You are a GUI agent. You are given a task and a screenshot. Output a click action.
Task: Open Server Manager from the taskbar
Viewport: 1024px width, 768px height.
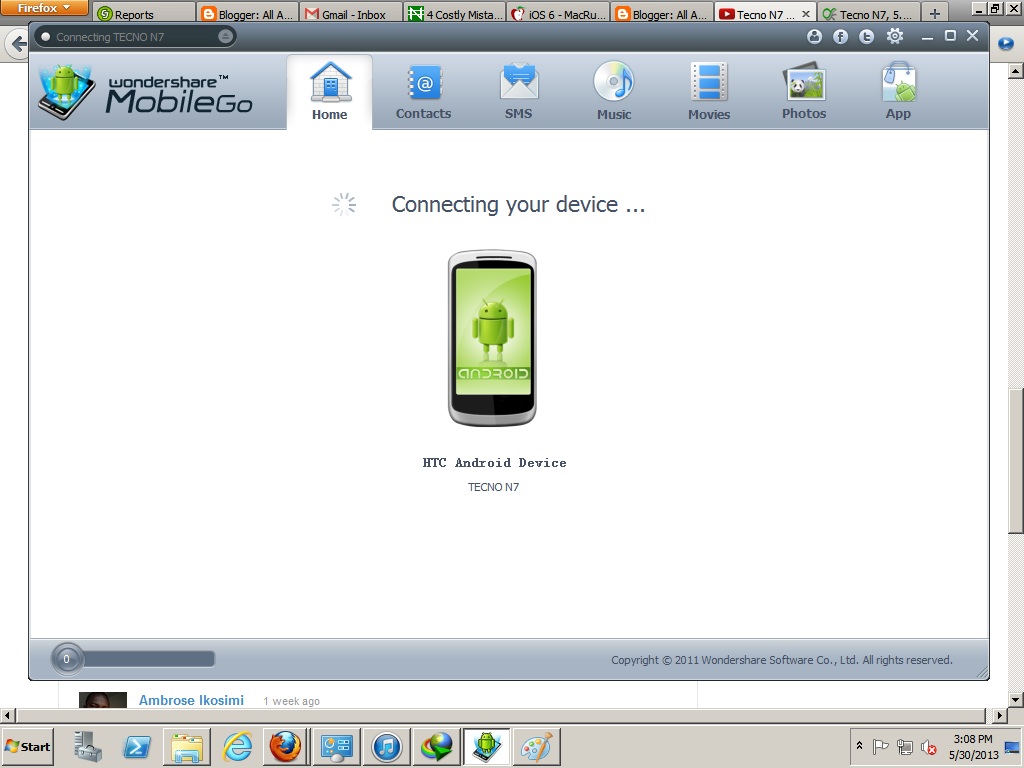tap(87, 746)
